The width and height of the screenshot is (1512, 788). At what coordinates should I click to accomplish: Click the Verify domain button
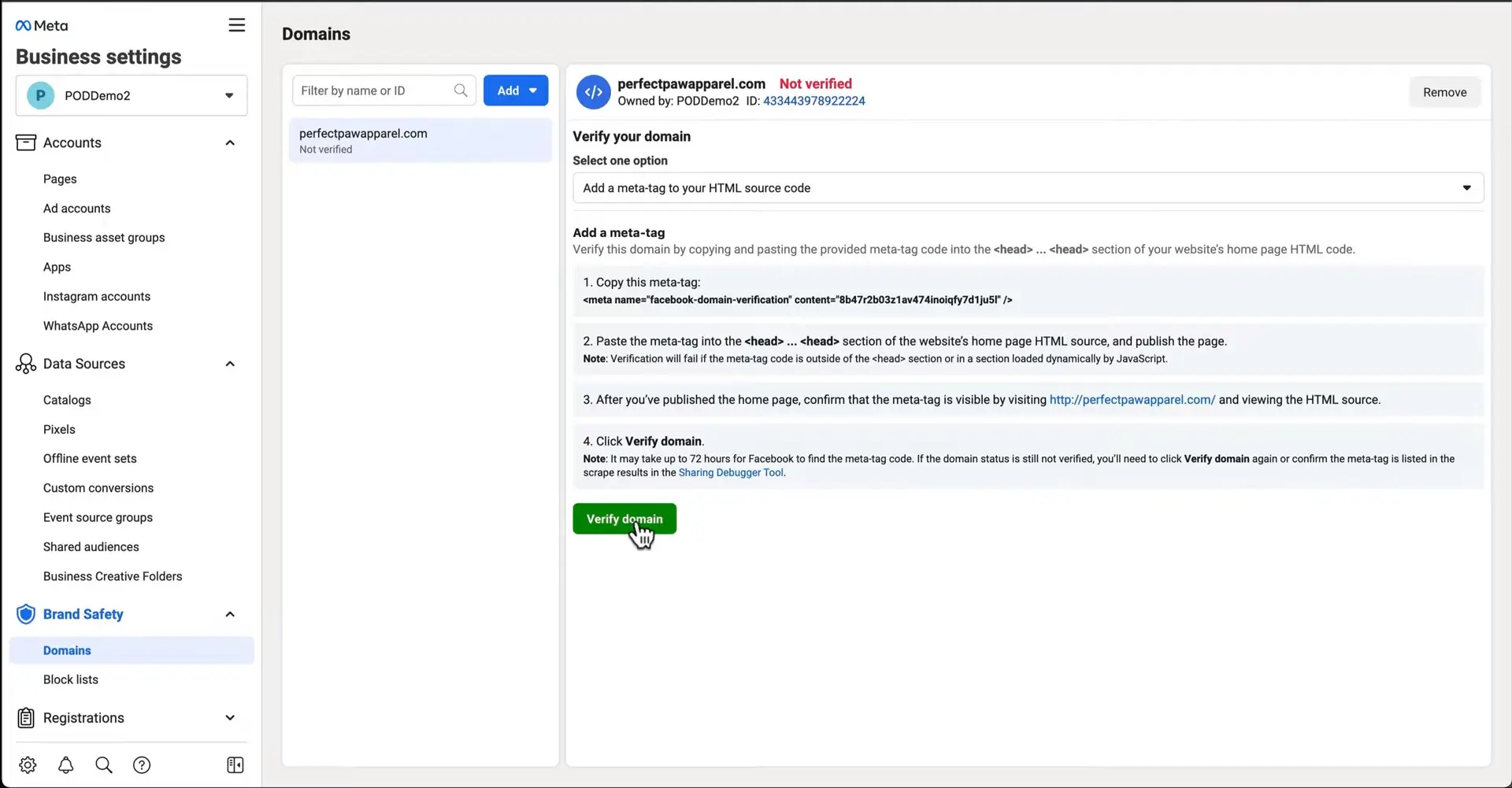tap(624, 519)
